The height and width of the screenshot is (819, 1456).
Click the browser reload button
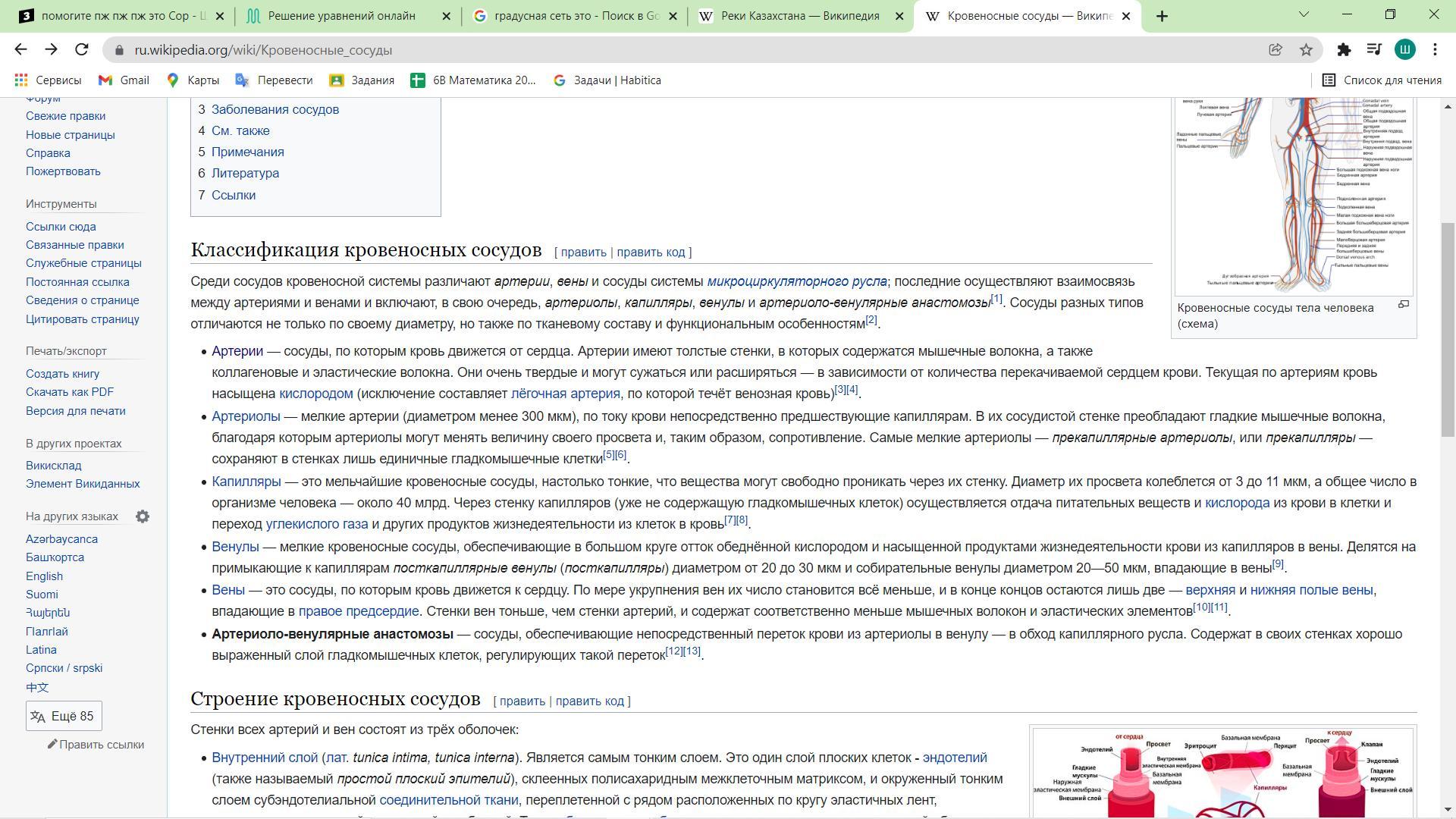[82, 50]
